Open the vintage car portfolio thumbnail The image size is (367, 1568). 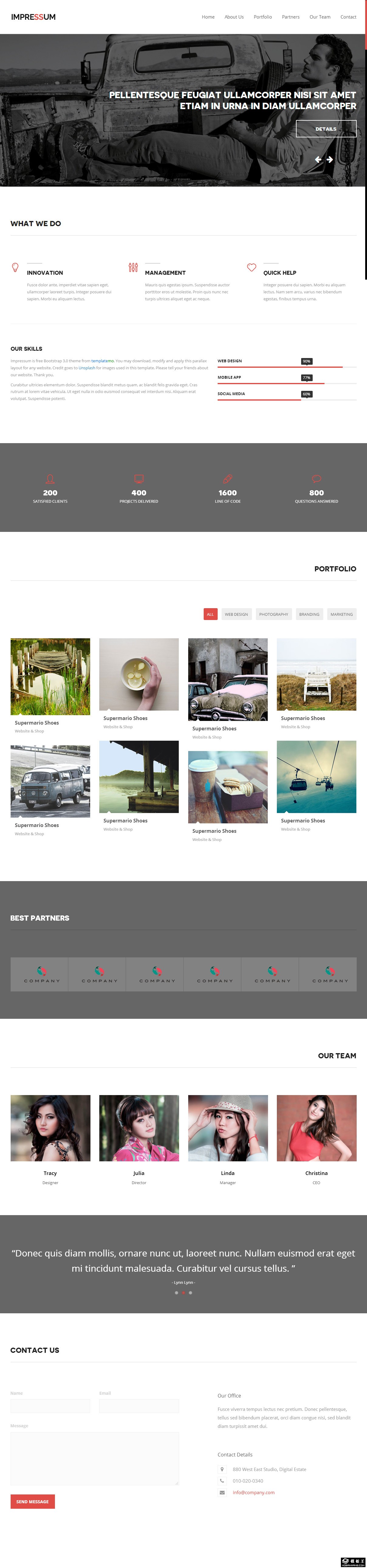[x=228, y=679]
